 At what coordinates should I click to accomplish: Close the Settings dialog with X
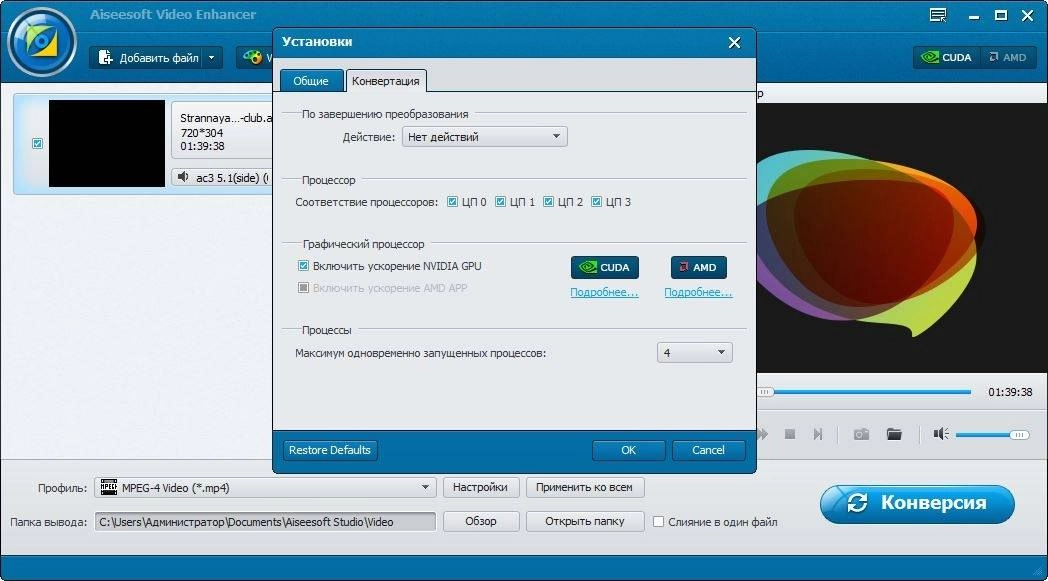click(x=734, y=43)
